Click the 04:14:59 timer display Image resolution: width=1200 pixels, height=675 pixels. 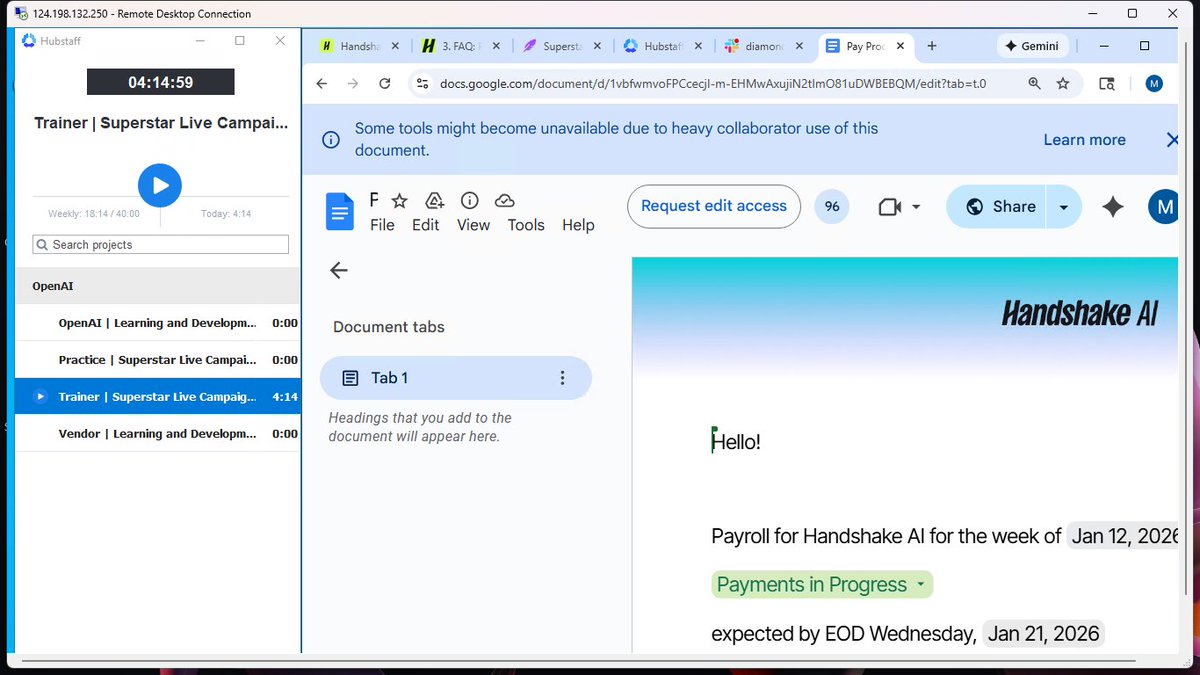160,82
